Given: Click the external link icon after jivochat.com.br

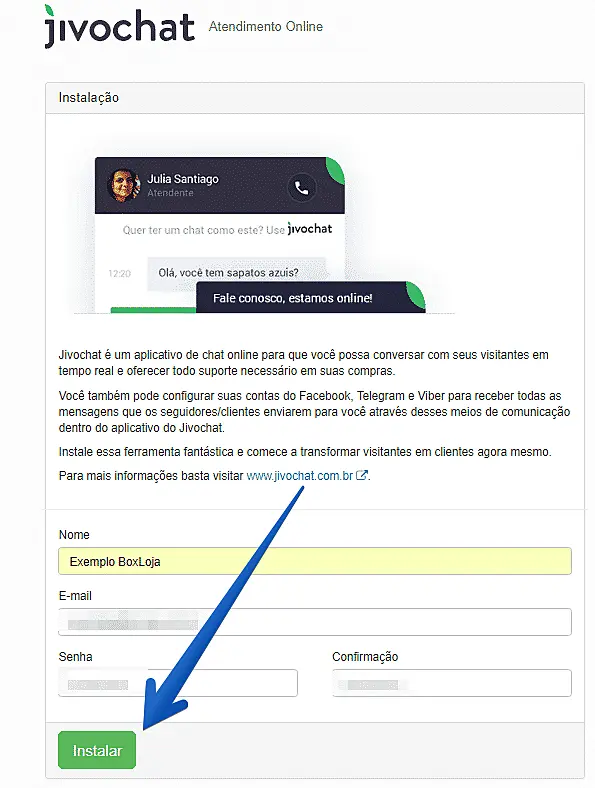Looking at the screenshot, I should pyautogui.click(x=361, y=475).
